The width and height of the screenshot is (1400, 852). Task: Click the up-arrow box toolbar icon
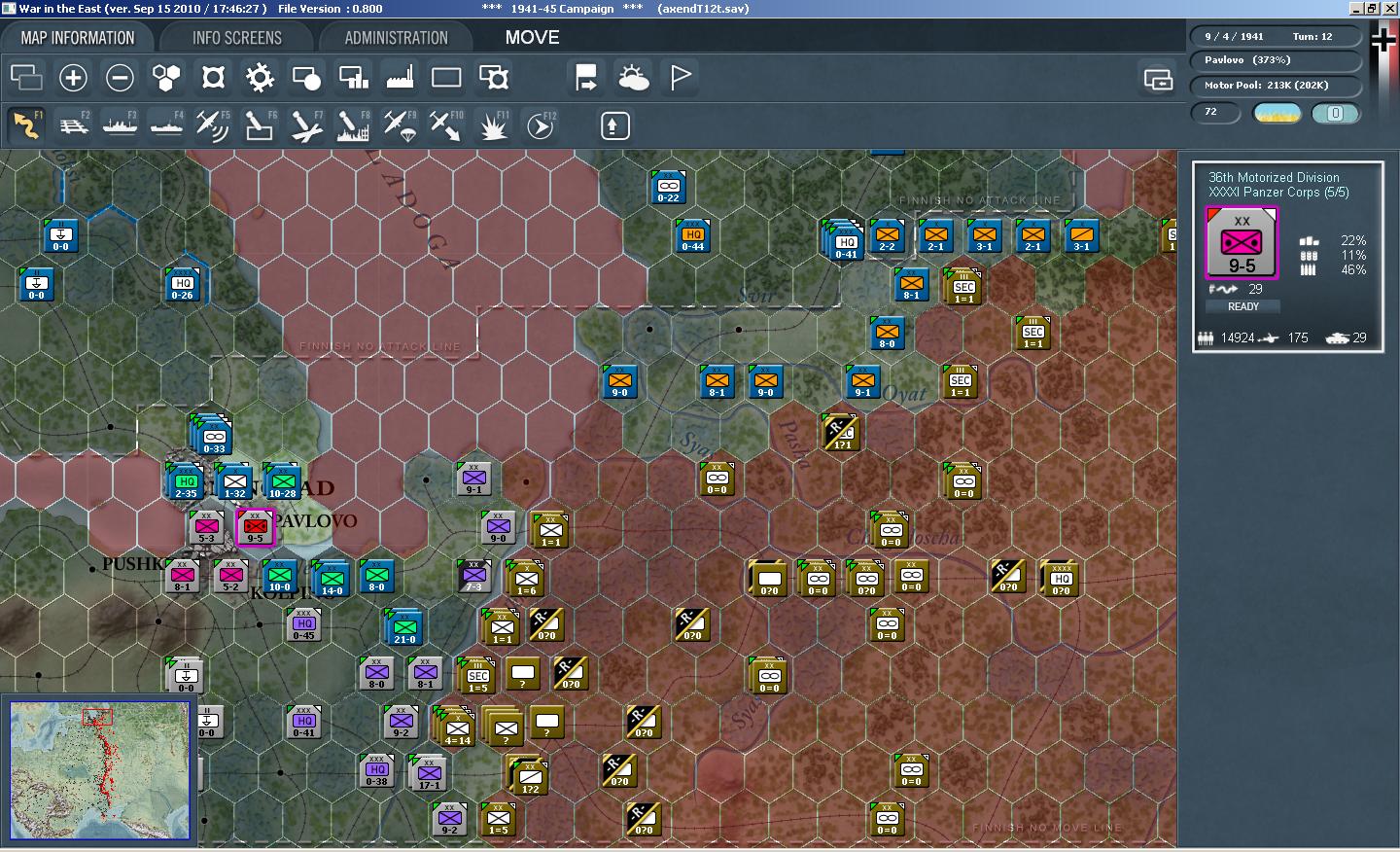click(614, 125)
